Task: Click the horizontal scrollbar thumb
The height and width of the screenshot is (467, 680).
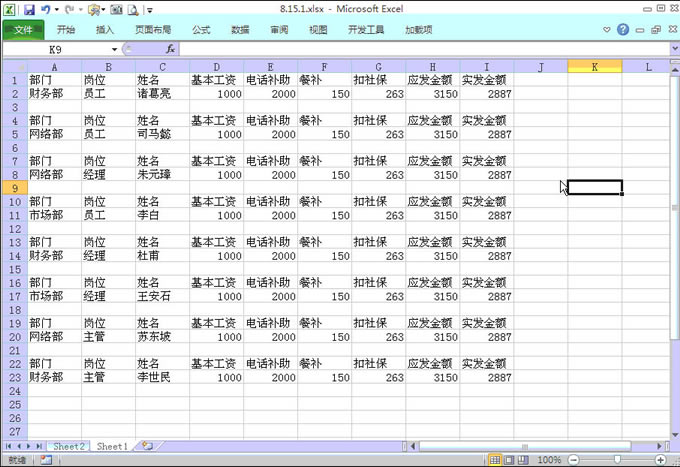Action: (525, 446)
